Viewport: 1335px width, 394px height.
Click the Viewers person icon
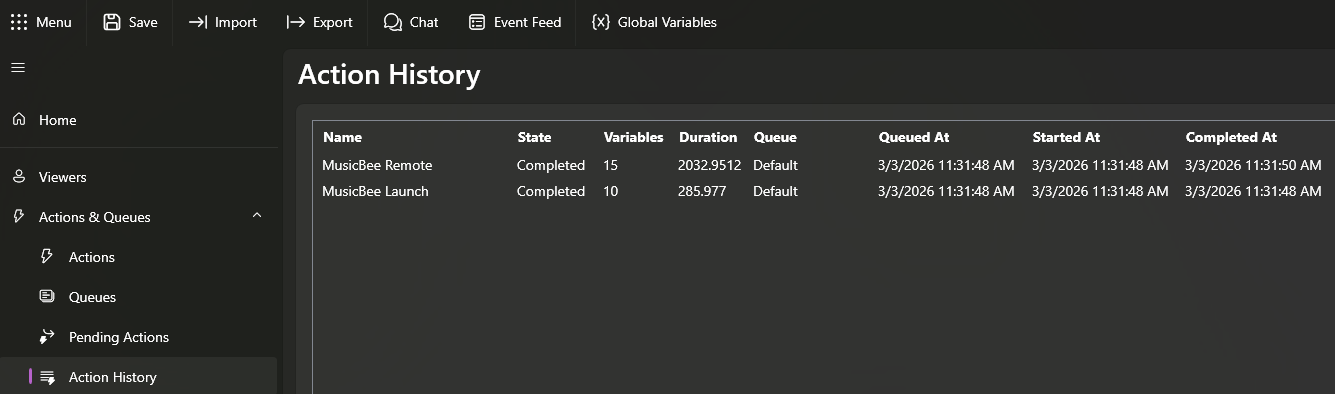pos(19,177)
